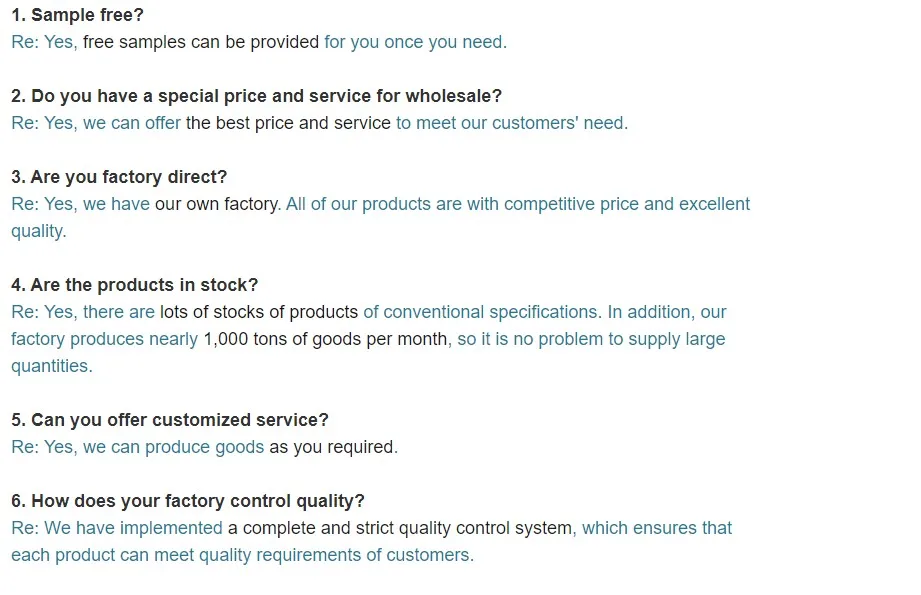Click the text "our own factory."
This screenshot has height=595, width=921.
[x=218, y=204]
